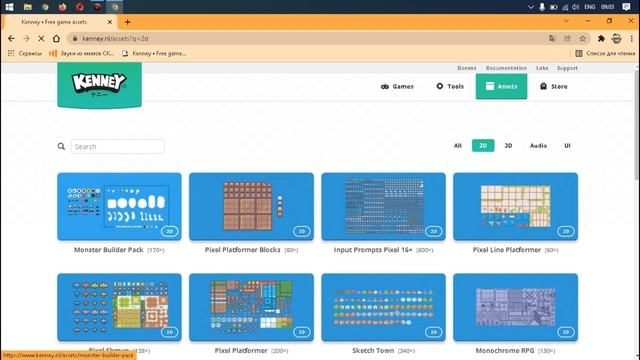Go to the browser home page
Viewport: 640px width, 360px height.
point(56,38)
